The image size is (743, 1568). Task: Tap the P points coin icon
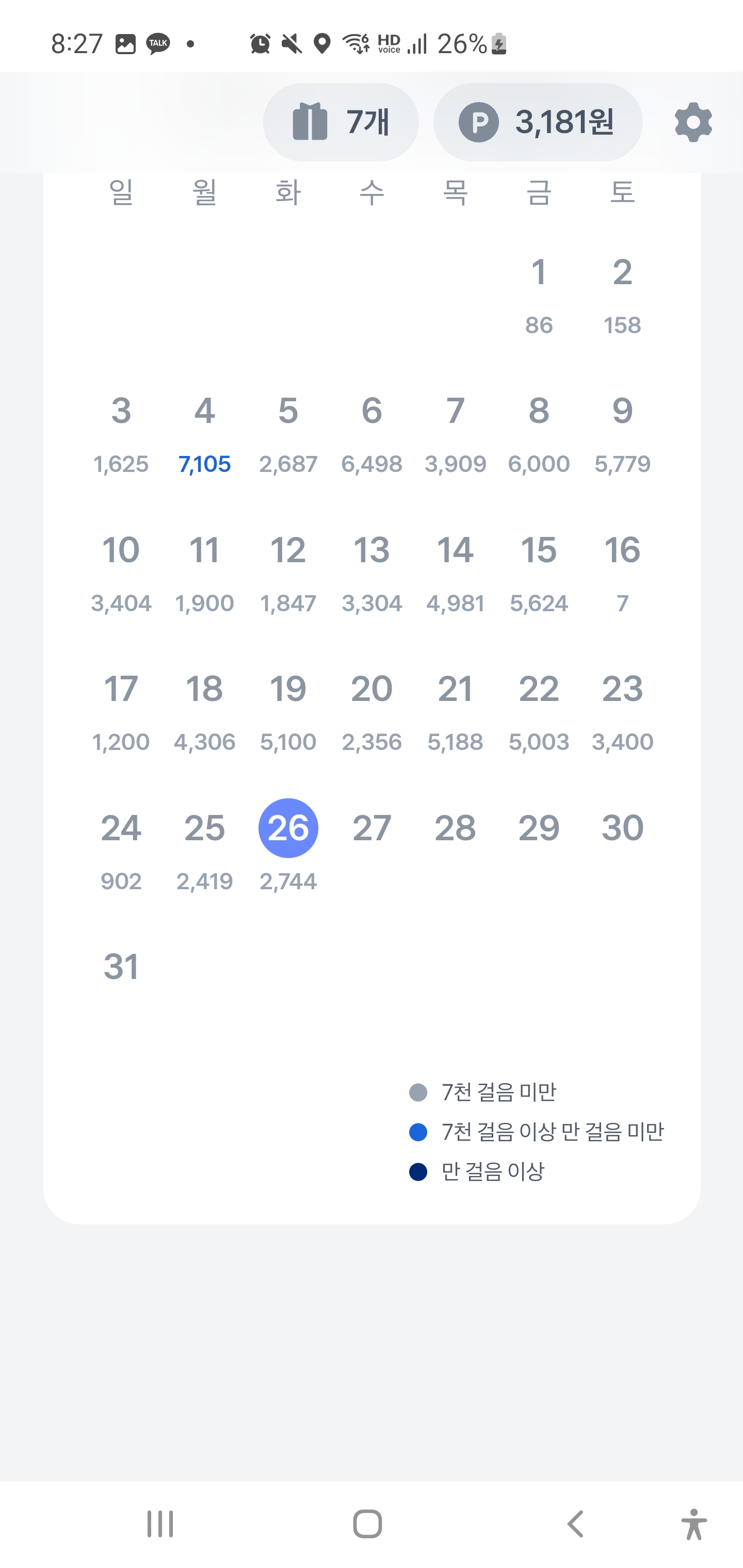pos(478,122)
